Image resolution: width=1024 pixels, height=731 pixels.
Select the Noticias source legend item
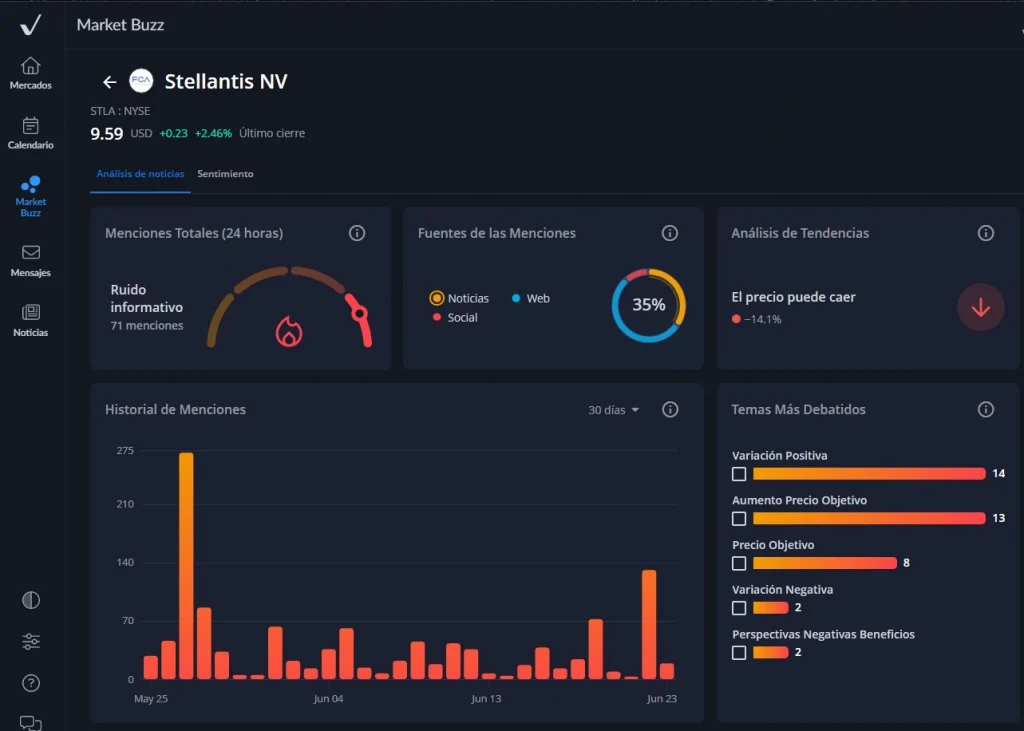459,299
